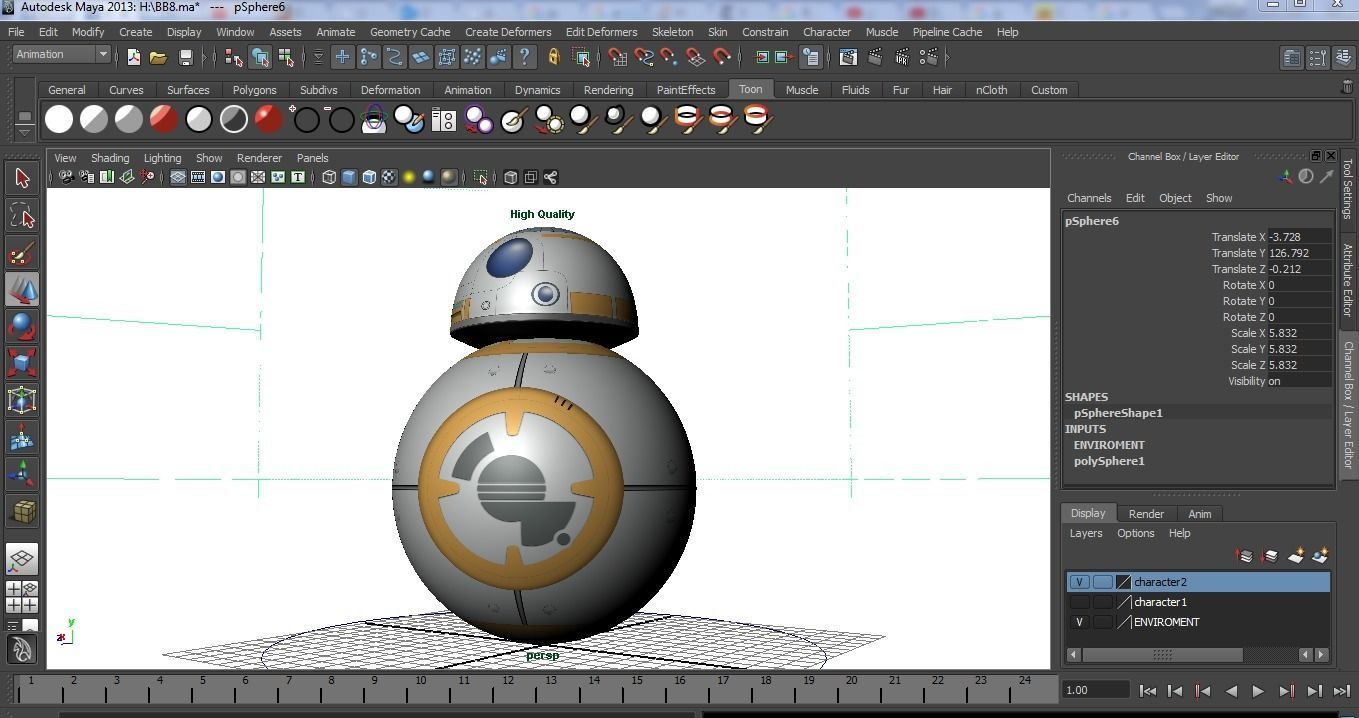Open the Skeleton menu
Screen dimensions: 1359x718
pos(672,32)
